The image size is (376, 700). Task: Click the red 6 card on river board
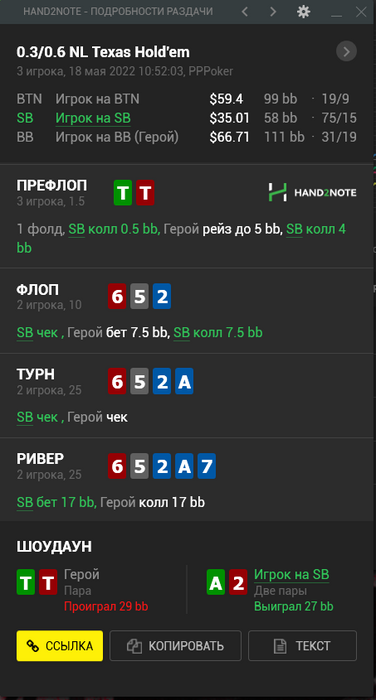click(117, 466)
